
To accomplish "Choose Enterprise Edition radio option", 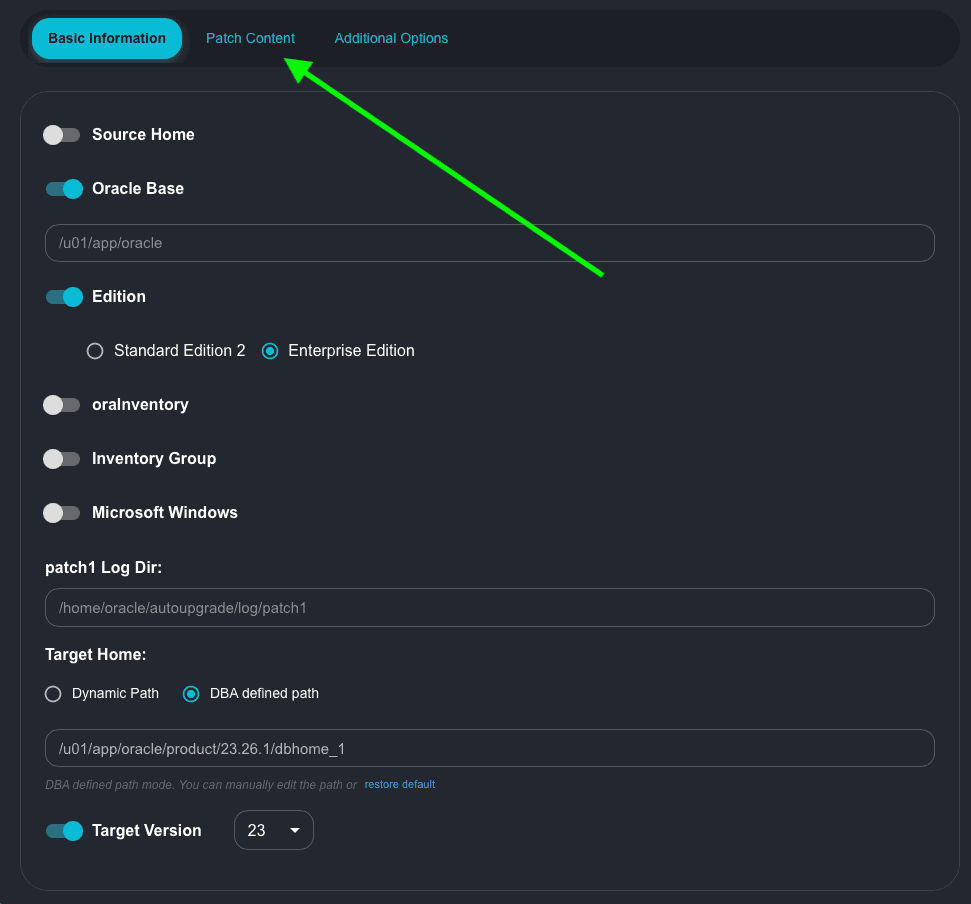I will (x=269, y=351).
